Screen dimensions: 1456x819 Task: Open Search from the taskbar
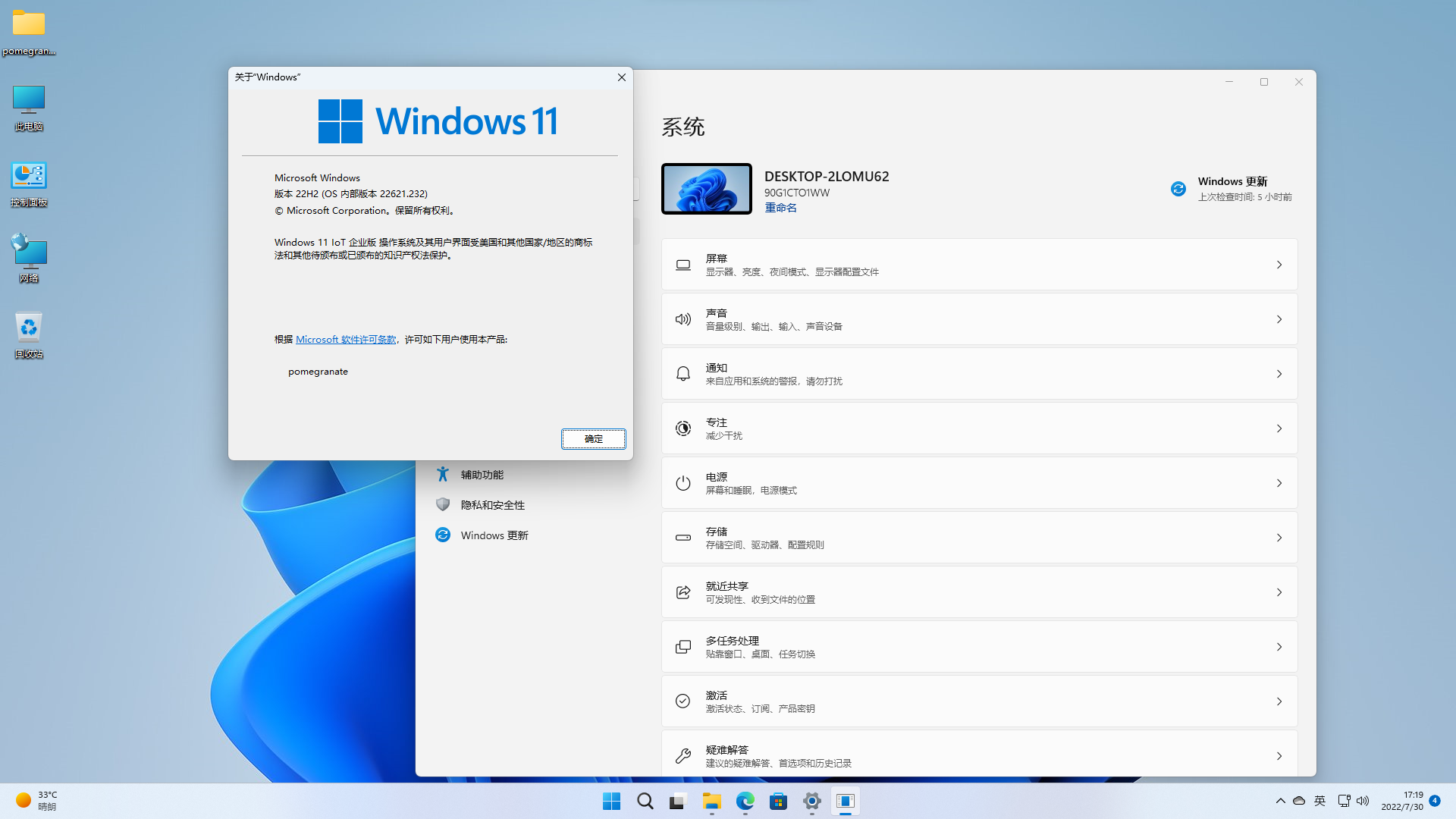pyautogui.click(x=645, y=801)
